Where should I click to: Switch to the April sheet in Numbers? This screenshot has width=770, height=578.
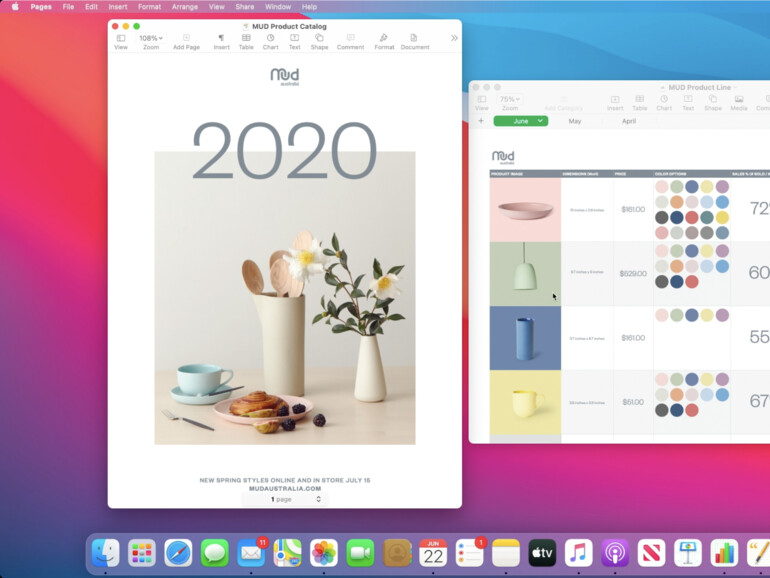tap(629, 121)
